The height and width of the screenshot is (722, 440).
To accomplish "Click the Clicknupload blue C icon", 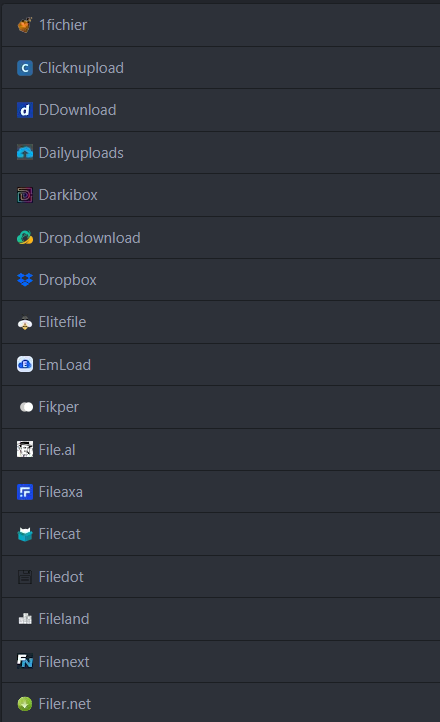I will coord(25,68).
